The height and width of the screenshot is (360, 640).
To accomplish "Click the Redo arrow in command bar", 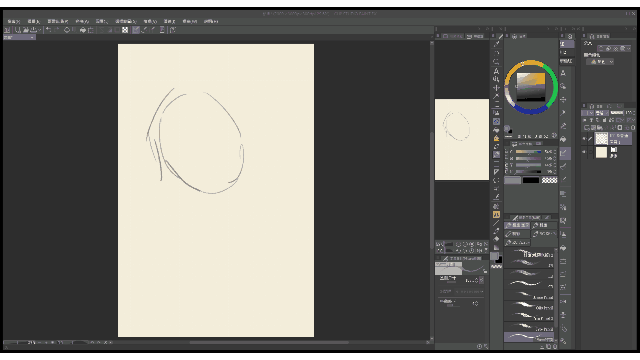I will pos(57,30).
